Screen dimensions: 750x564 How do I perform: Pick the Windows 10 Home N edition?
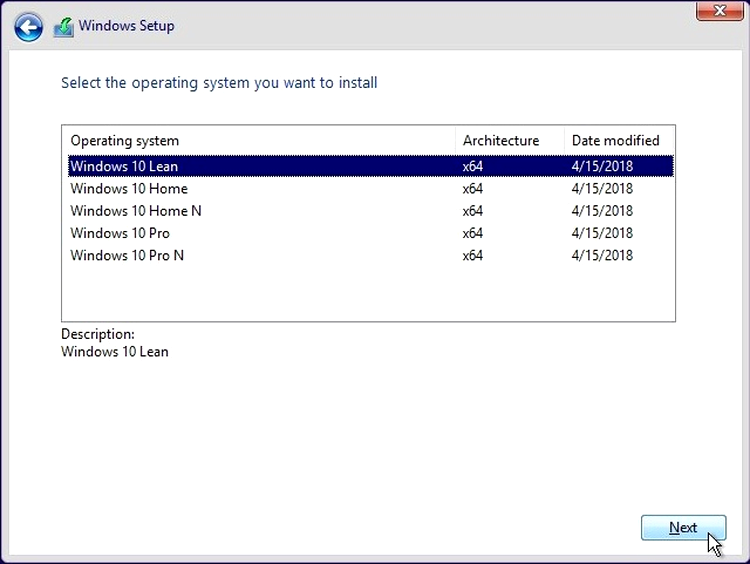point(371,211)
